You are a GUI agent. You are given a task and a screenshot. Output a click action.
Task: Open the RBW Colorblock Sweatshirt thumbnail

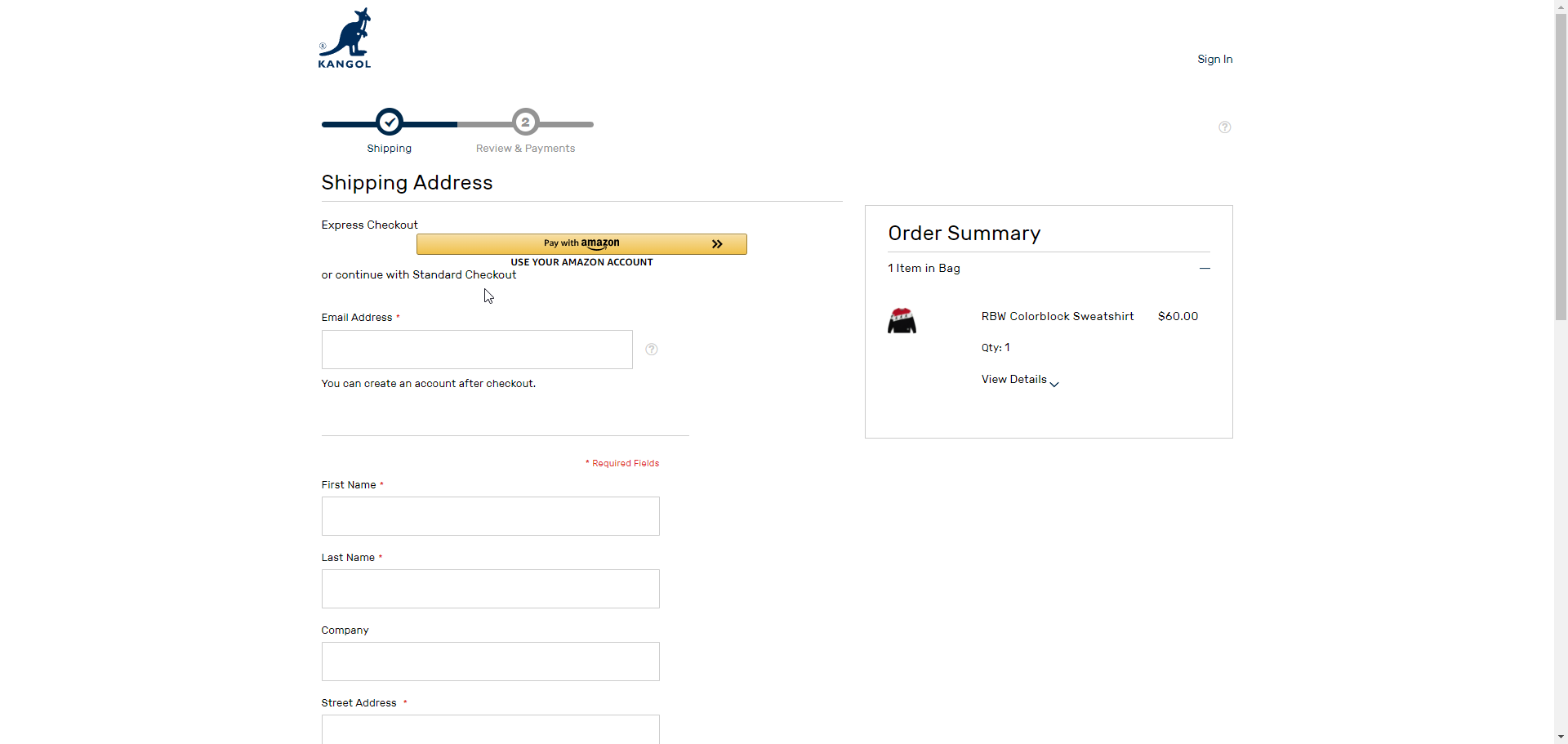pos(902,321)
